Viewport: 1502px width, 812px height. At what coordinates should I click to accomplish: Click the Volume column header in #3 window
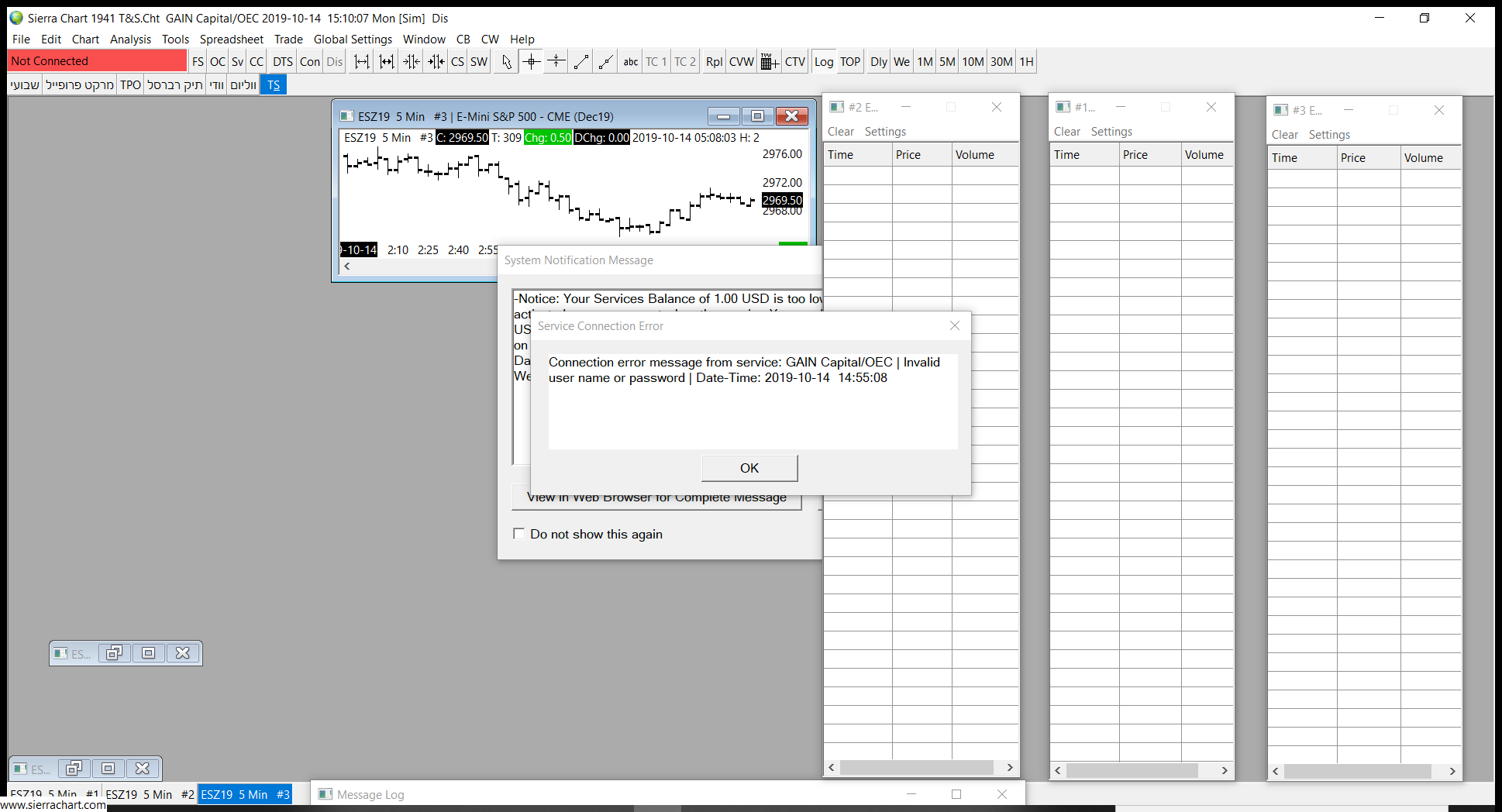[1431, 158]
